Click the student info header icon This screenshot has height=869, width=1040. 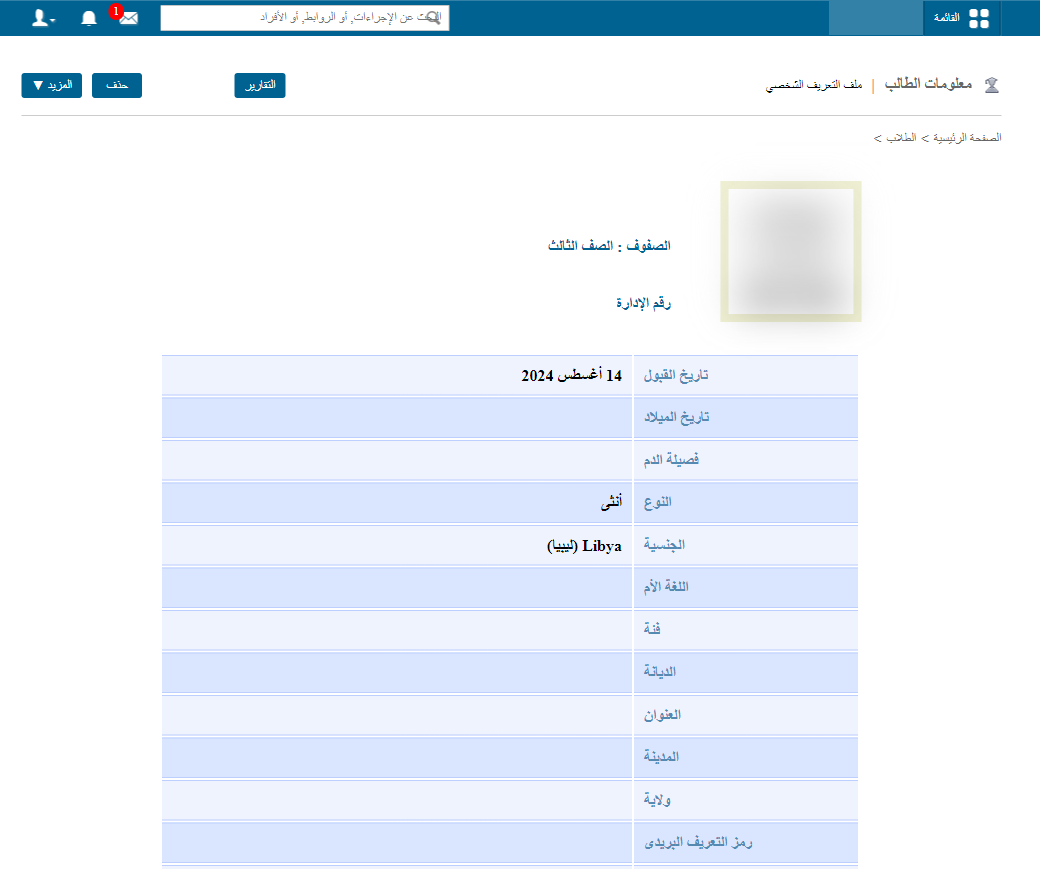[992, 85]
